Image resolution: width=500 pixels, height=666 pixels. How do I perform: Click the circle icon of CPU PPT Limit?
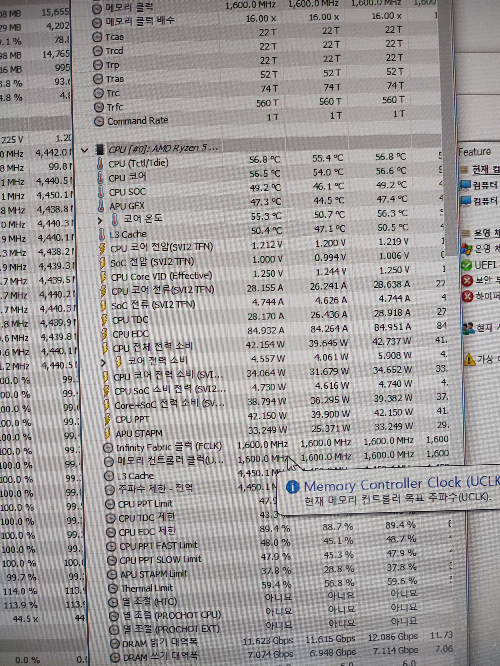(x=110, y=504)
